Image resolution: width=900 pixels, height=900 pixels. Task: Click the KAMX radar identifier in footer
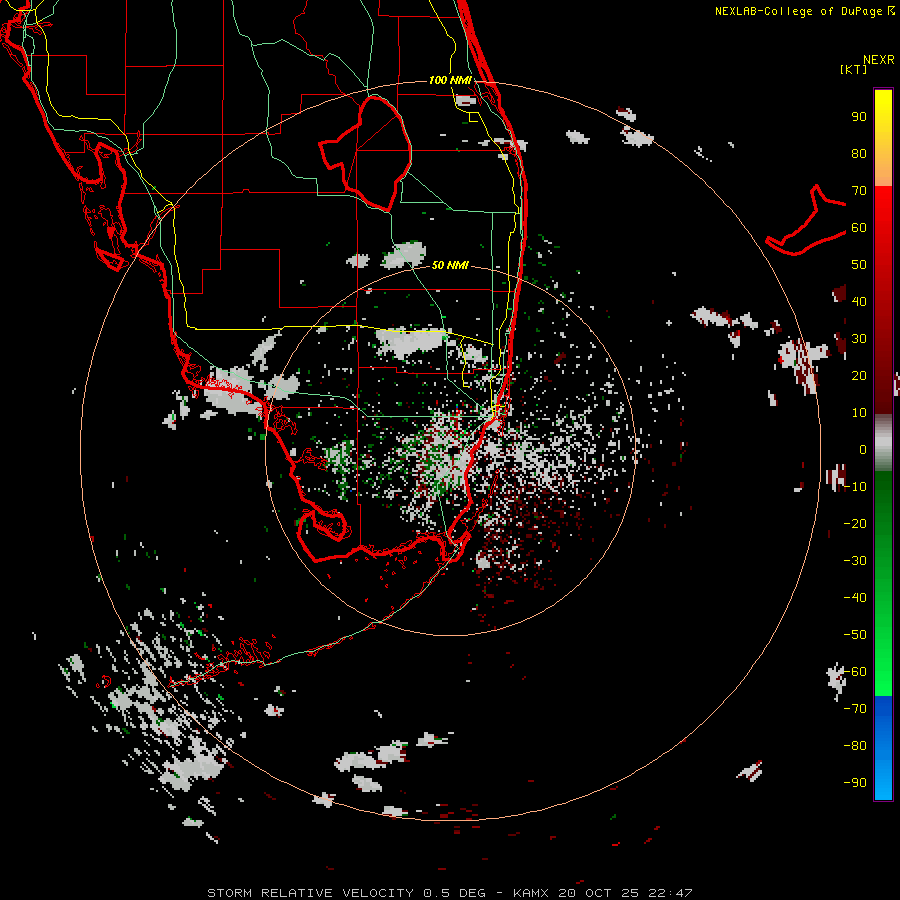[530, 893]
